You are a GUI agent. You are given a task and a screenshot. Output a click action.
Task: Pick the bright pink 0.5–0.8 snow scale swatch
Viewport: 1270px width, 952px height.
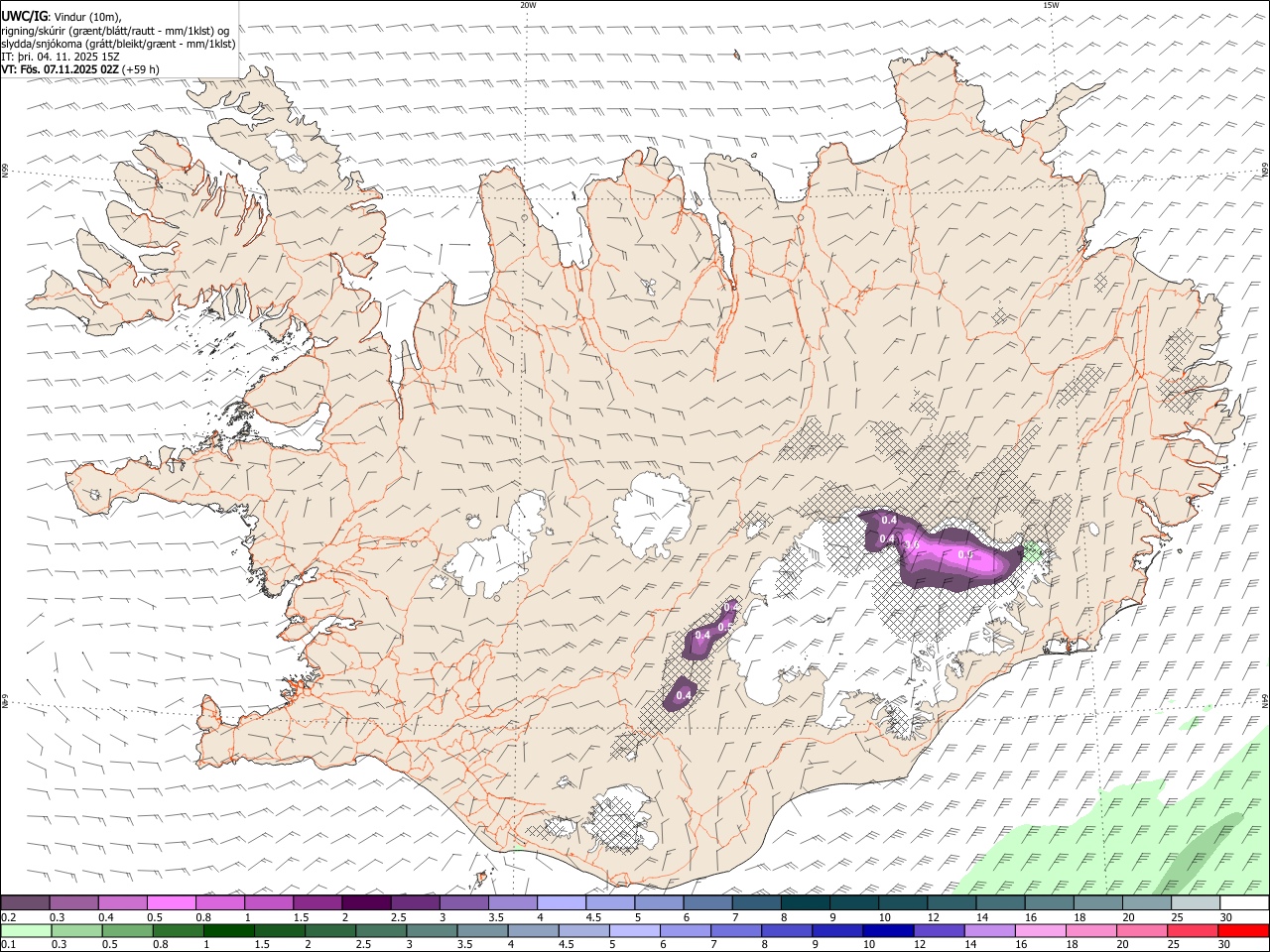(x=172, y=902)
